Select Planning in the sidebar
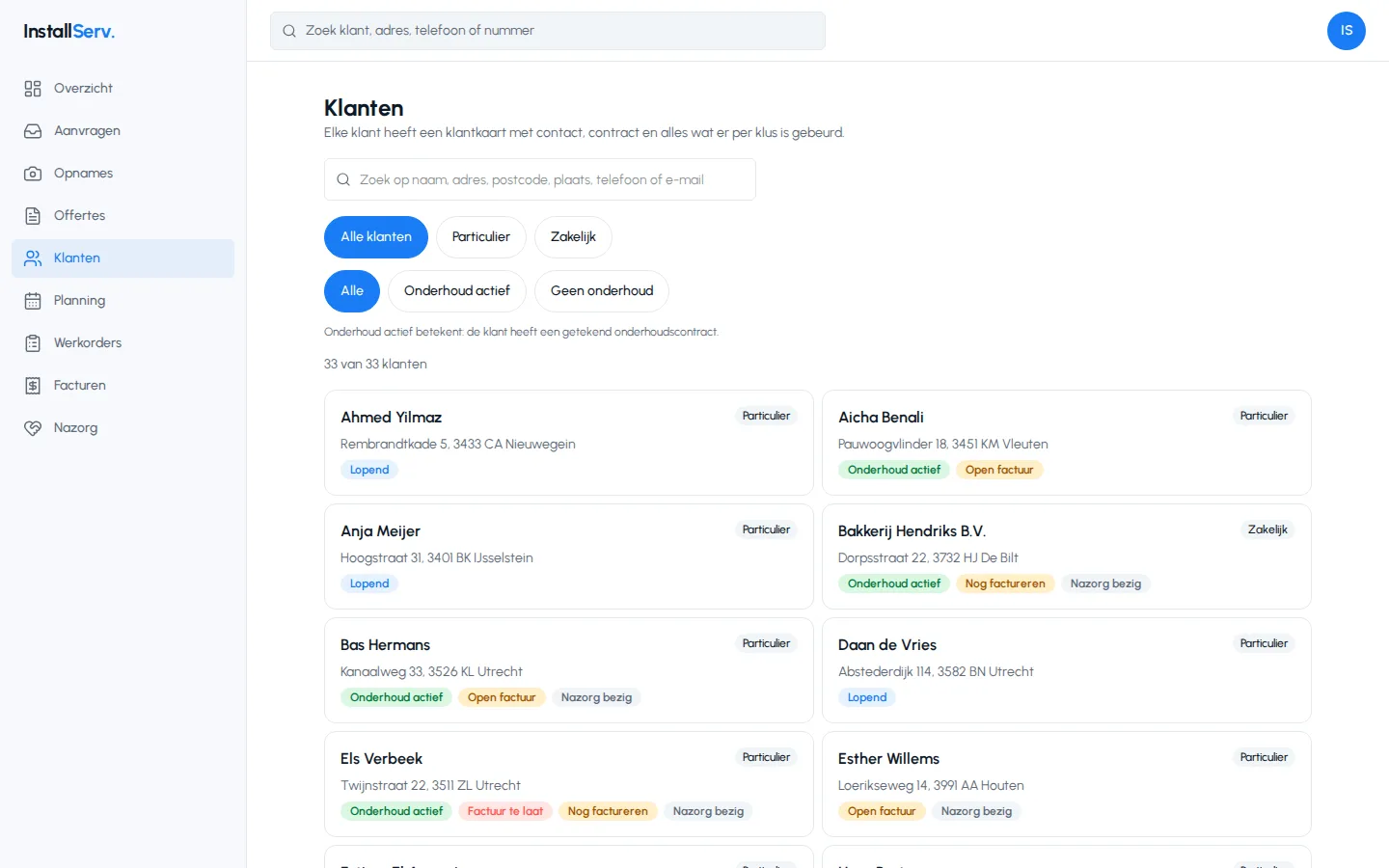The image size is (1389, 868). (123, 301)
